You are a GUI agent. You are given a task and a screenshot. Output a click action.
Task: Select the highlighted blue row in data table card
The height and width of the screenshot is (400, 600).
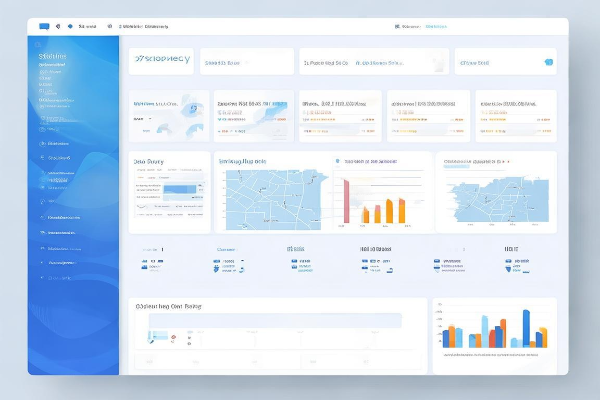pyautogui.click(x=180, y=189)
